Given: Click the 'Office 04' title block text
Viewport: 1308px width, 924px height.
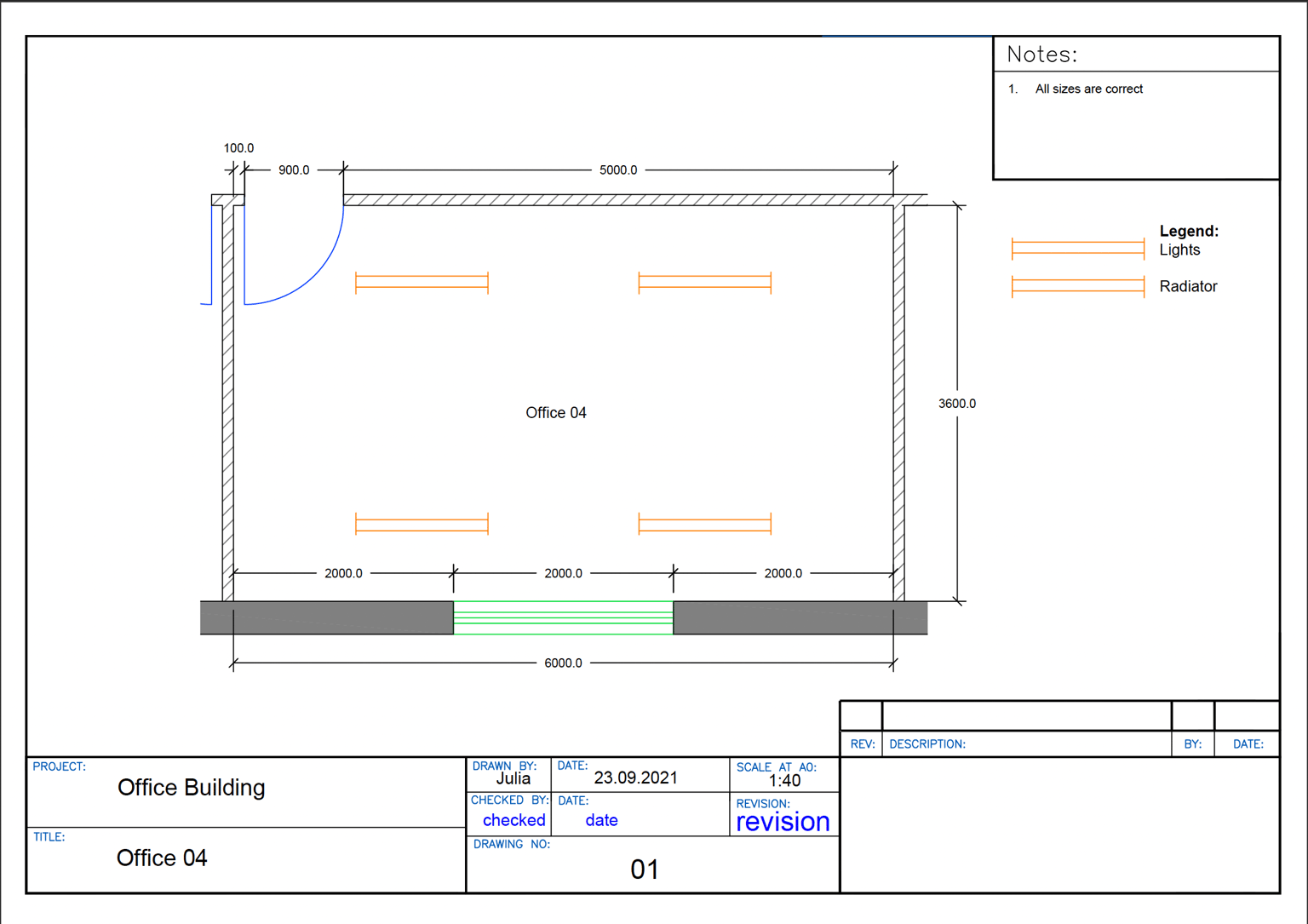Looking at the screenshot, I should tap(162, 858).
